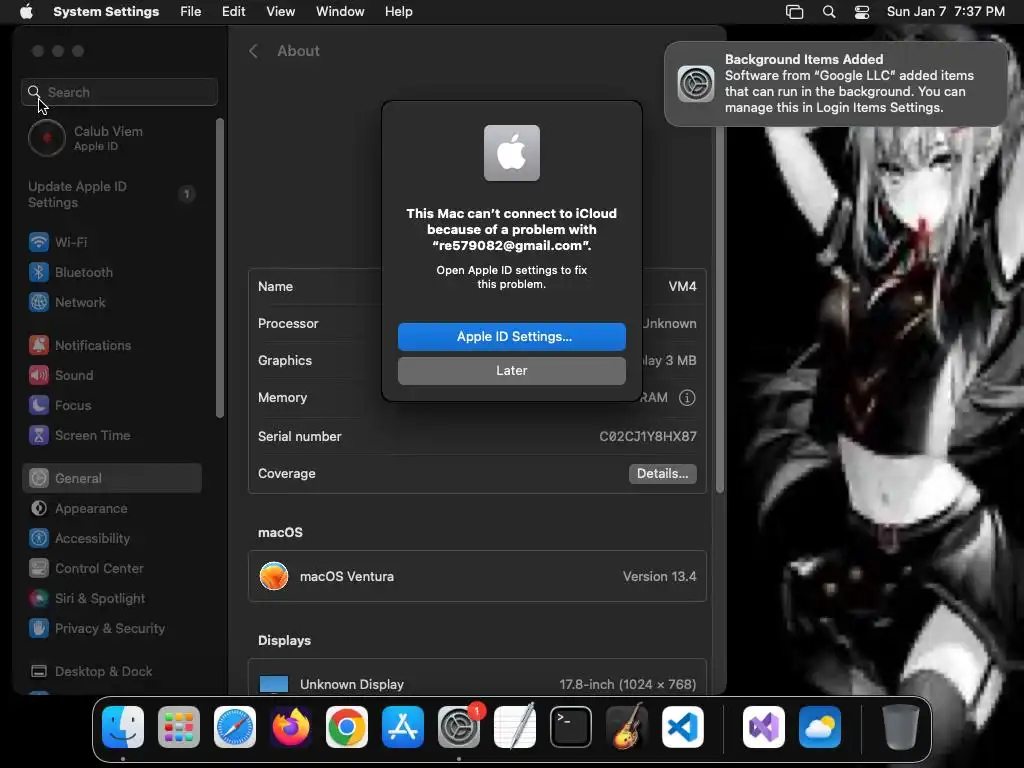This screenshot has width=1024, height=768.
Task: Open Accessibility settings in sidebar
Action: tap(112, 538)
